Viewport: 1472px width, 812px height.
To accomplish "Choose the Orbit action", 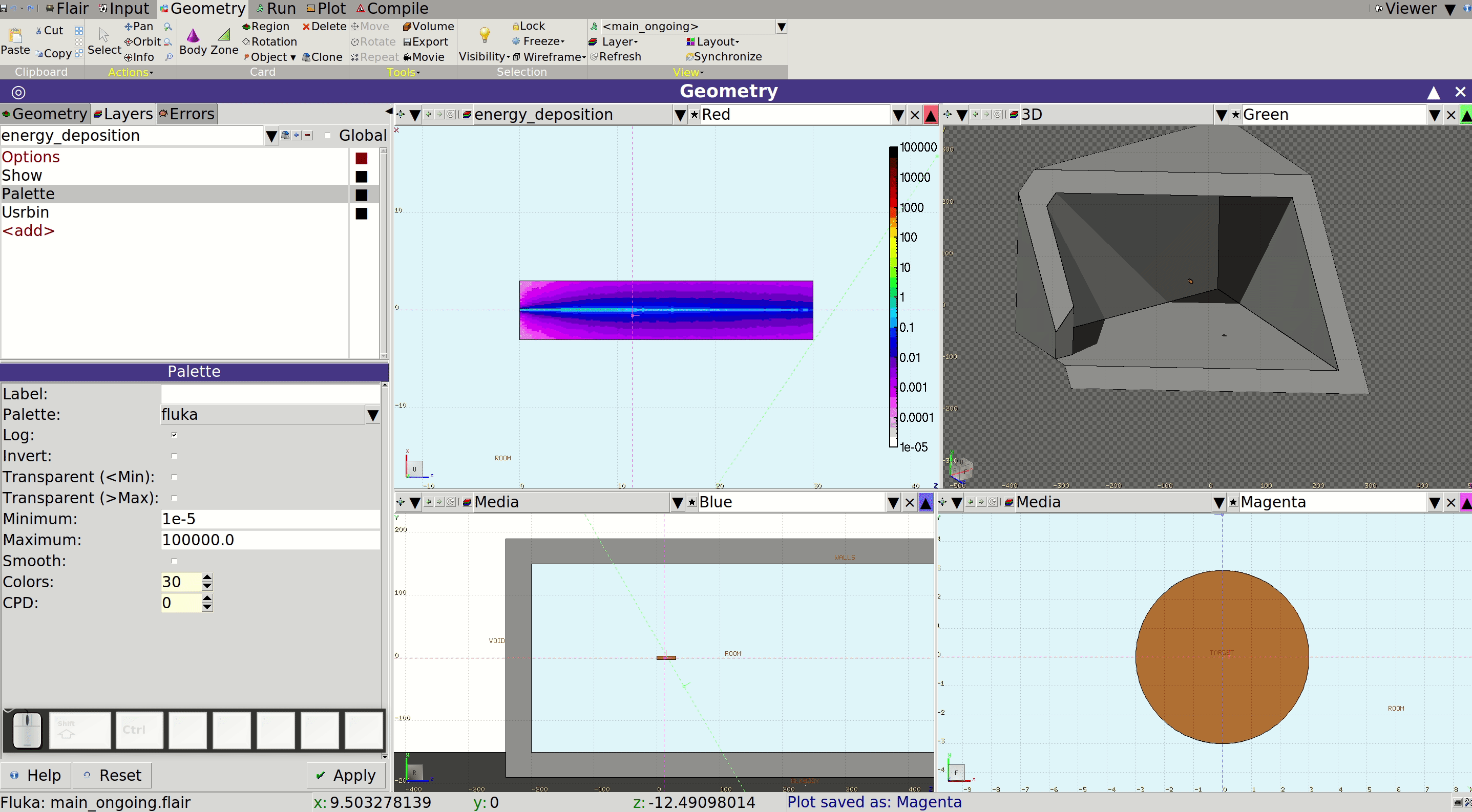I will pyautogui.click(x=142, y=41).
